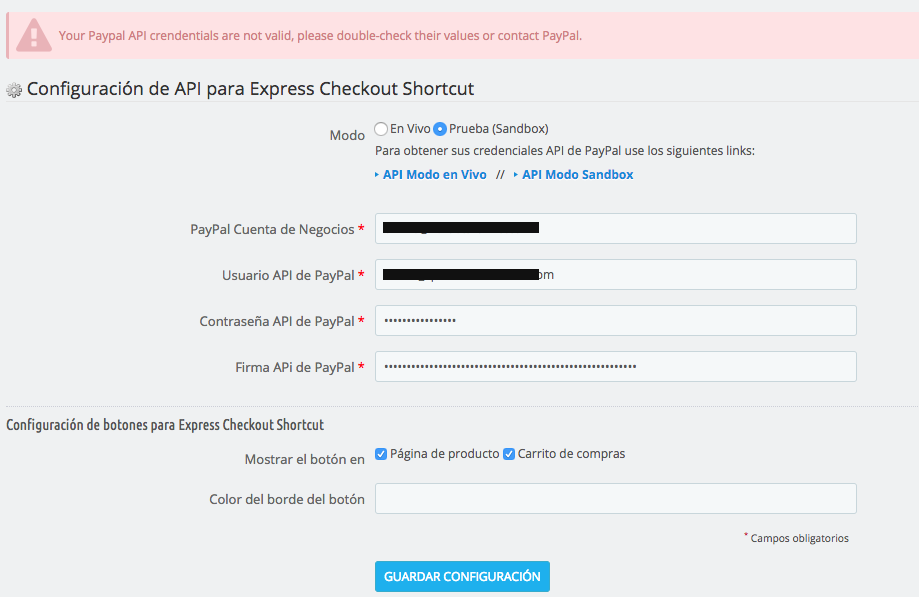Select the "Prueba (Sandbox)" radio button
Viewport: 919px width, 597px height.
(x=440, y=129)
